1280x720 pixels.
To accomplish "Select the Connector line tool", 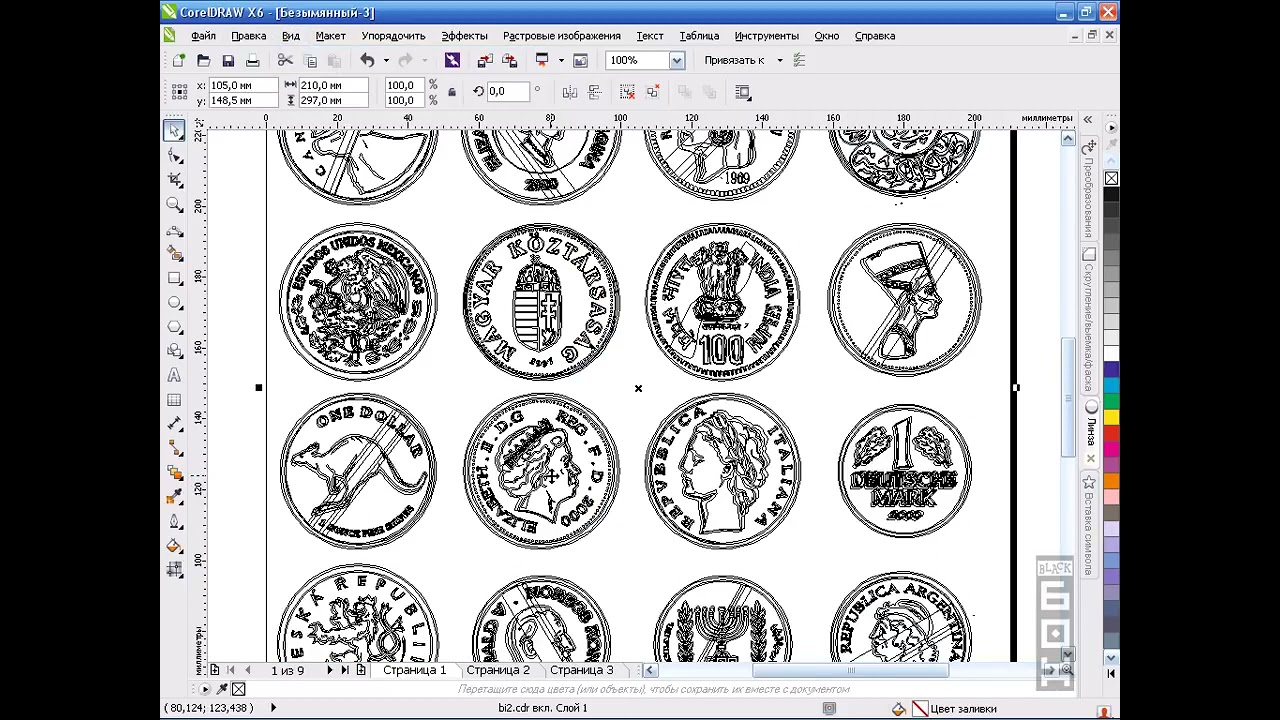I will tap(175, 449).
